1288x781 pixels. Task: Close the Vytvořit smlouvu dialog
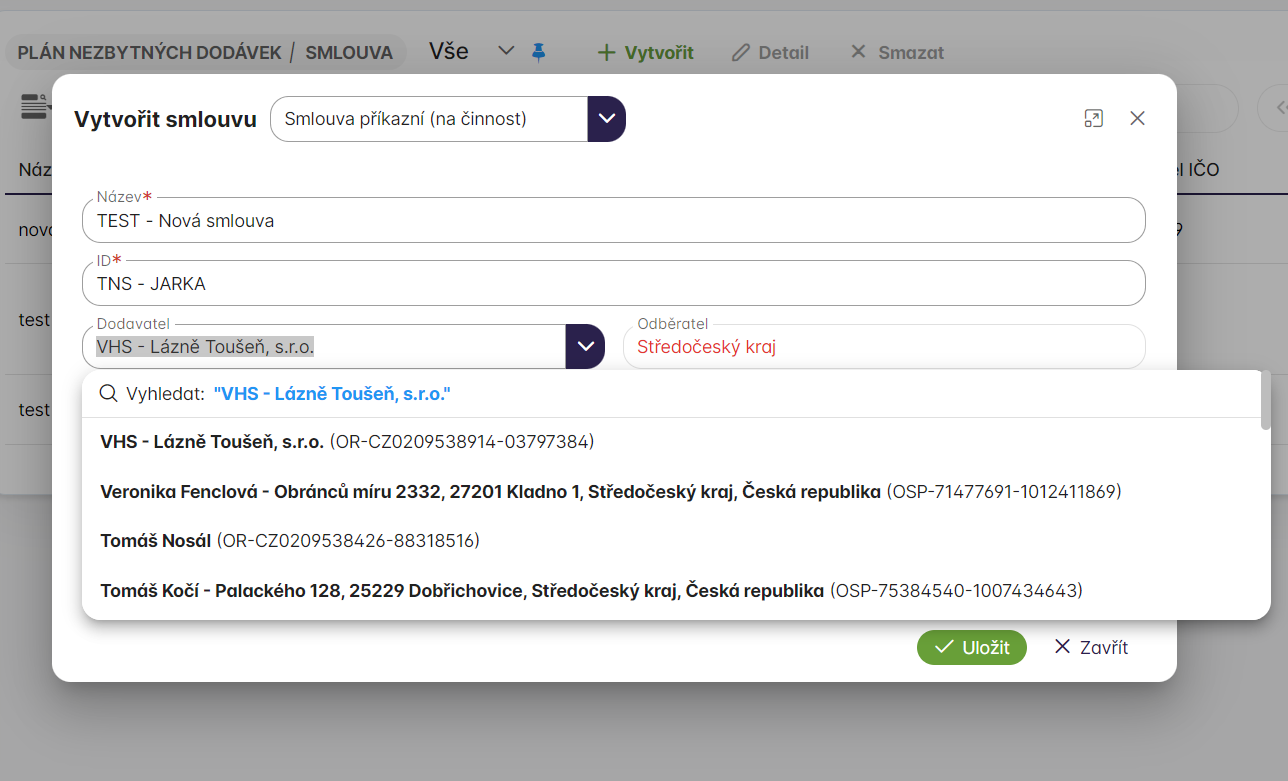tap(1137, 118)
